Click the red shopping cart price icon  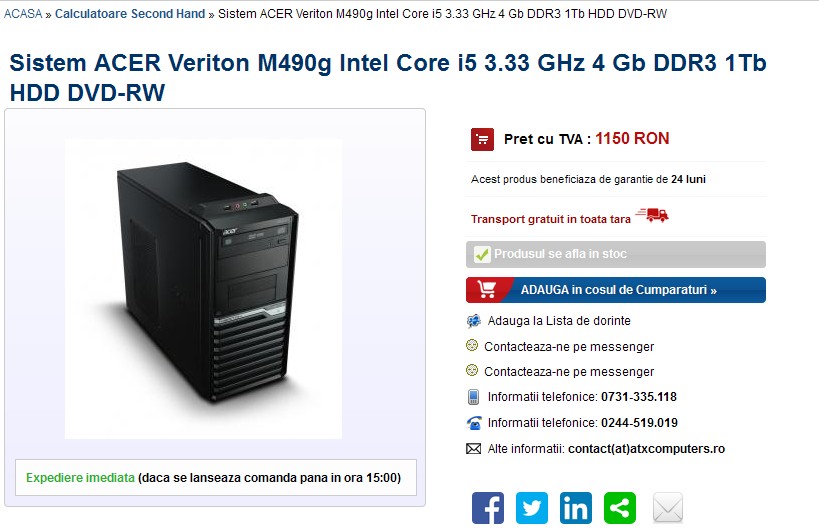pyautogui.click(x=482, y=139)
